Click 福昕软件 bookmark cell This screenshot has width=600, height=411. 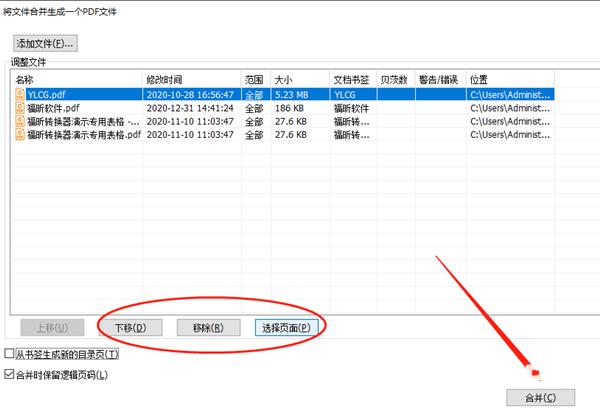[351, 108]
